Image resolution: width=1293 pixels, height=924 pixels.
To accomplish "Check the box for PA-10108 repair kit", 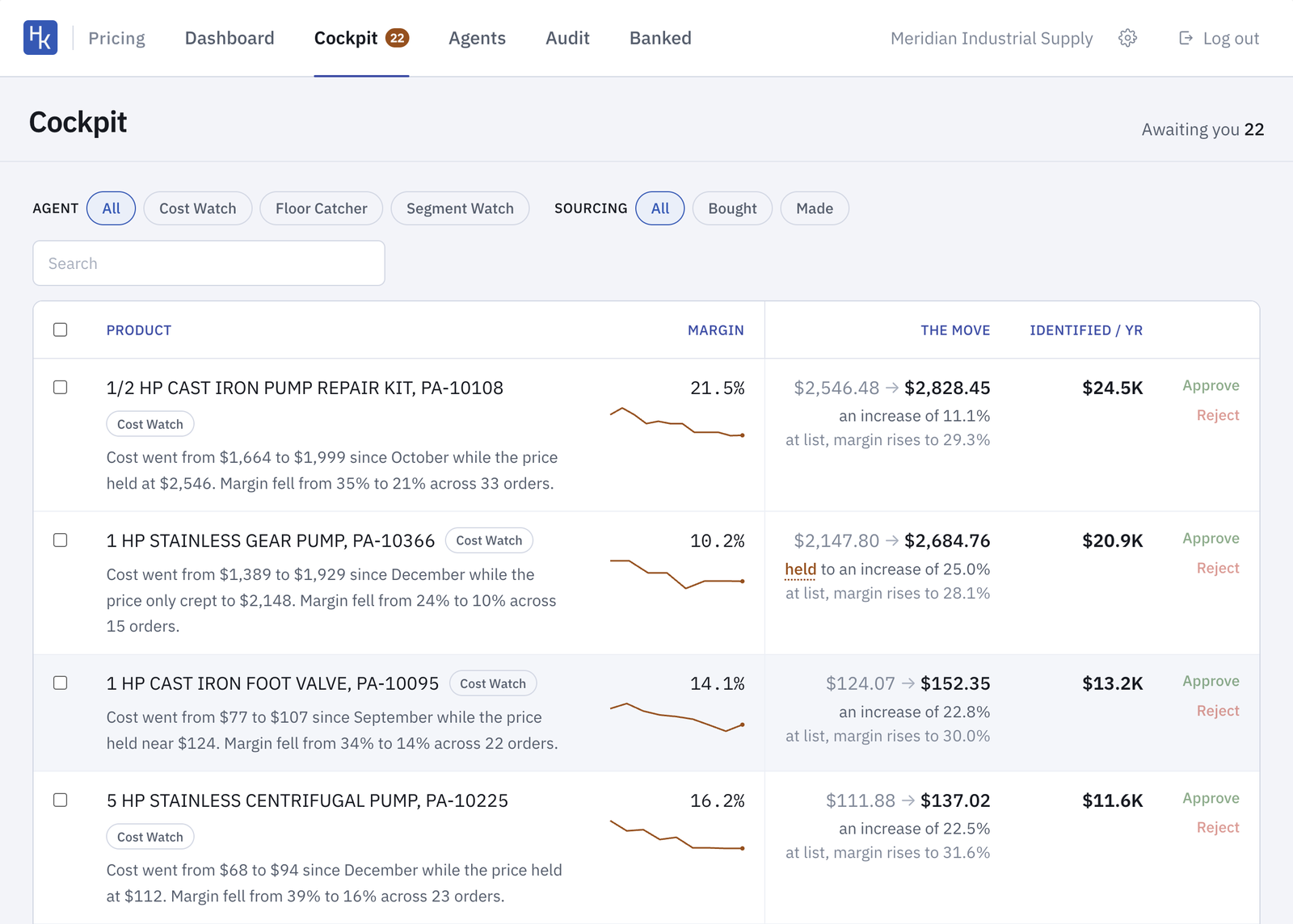I will (x=61, y=387).
